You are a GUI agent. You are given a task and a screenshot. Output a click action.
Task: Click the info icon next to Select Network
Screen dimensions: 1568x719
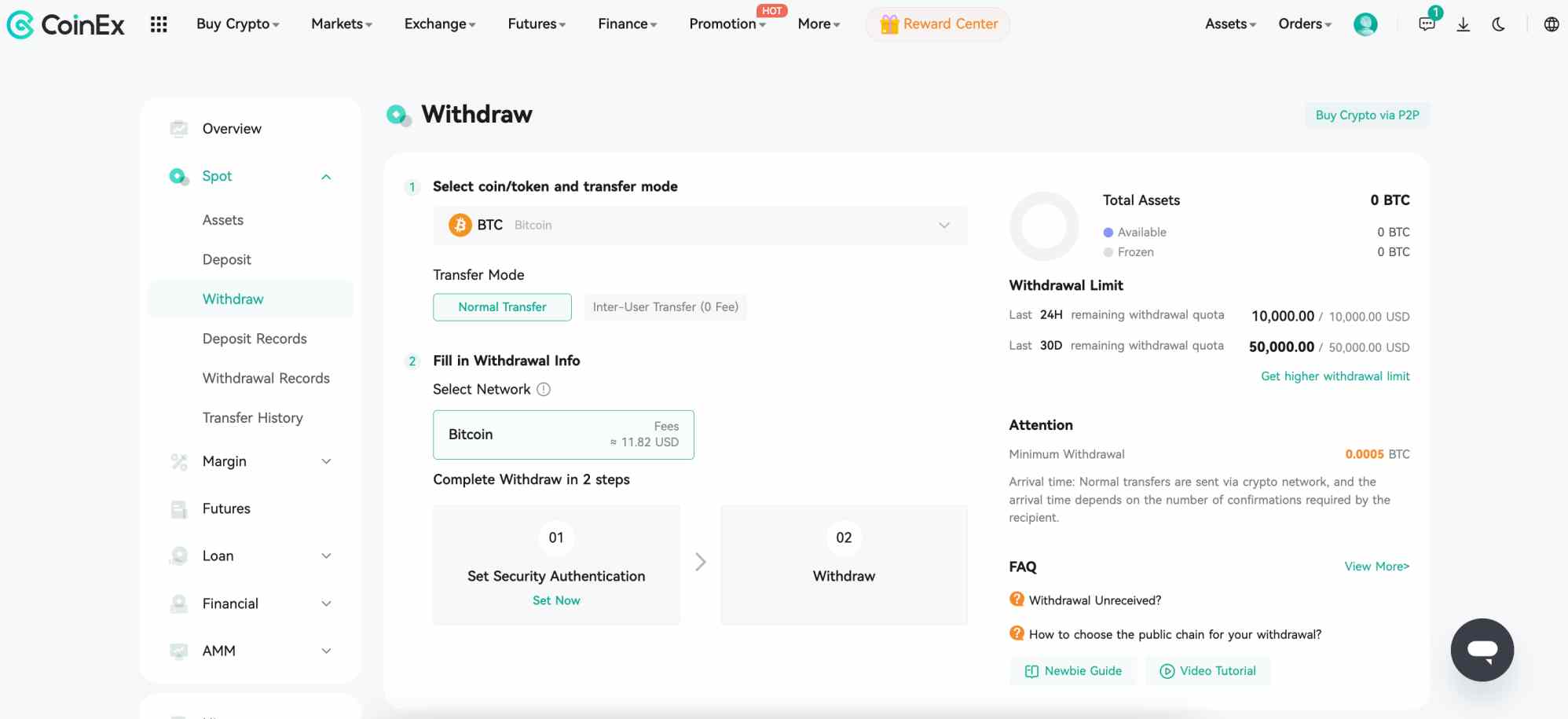click(544, 389)
